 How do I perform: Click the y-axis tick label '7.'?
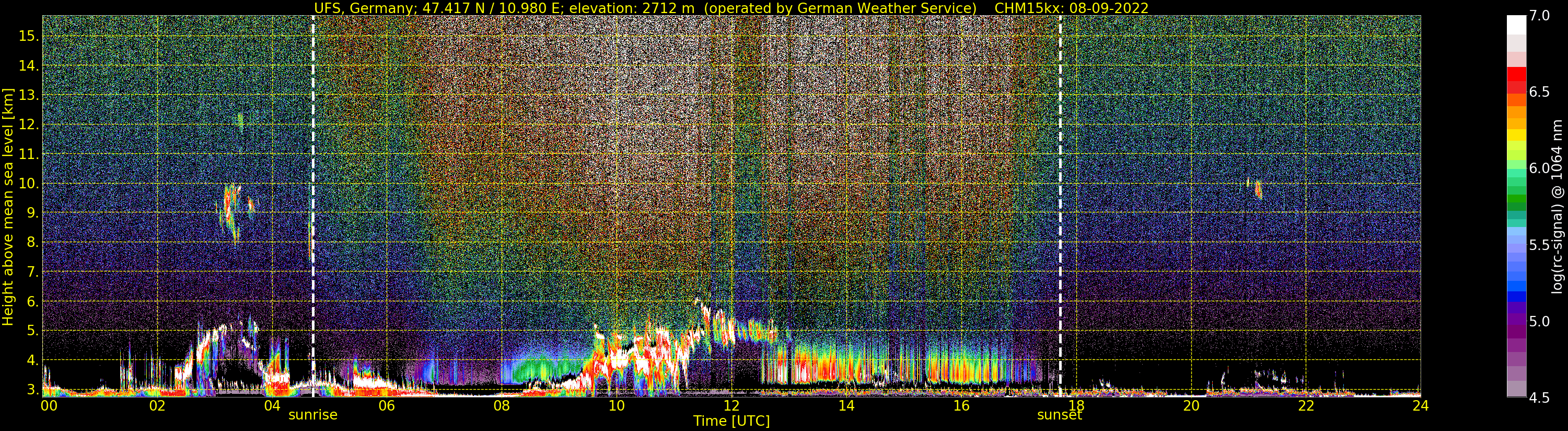pos(32,272)
